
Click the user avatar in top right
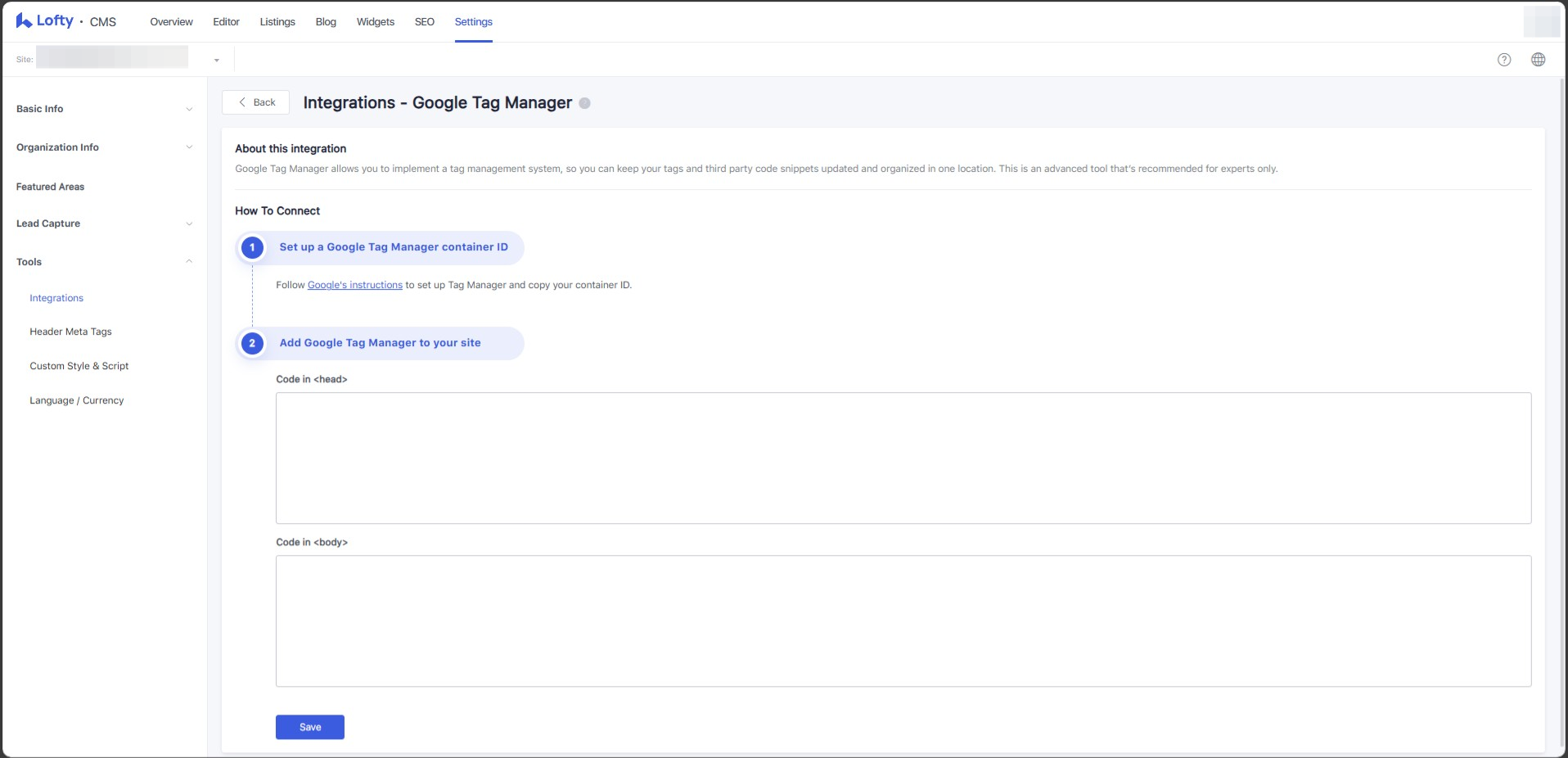1541,22
